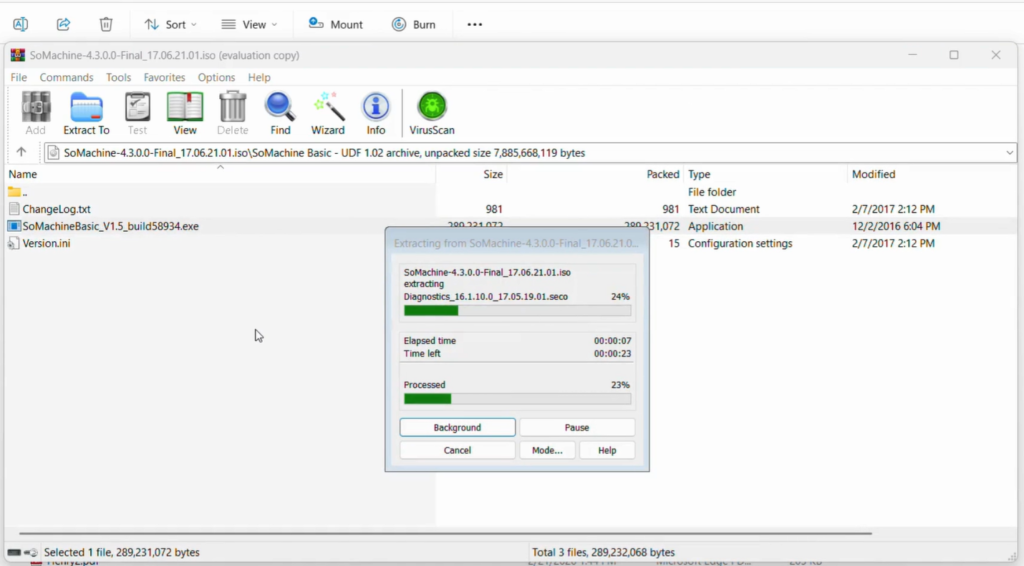Send extraction to Background
The height and width of the screenshot is (566, 1024).
tap(457, 427)
